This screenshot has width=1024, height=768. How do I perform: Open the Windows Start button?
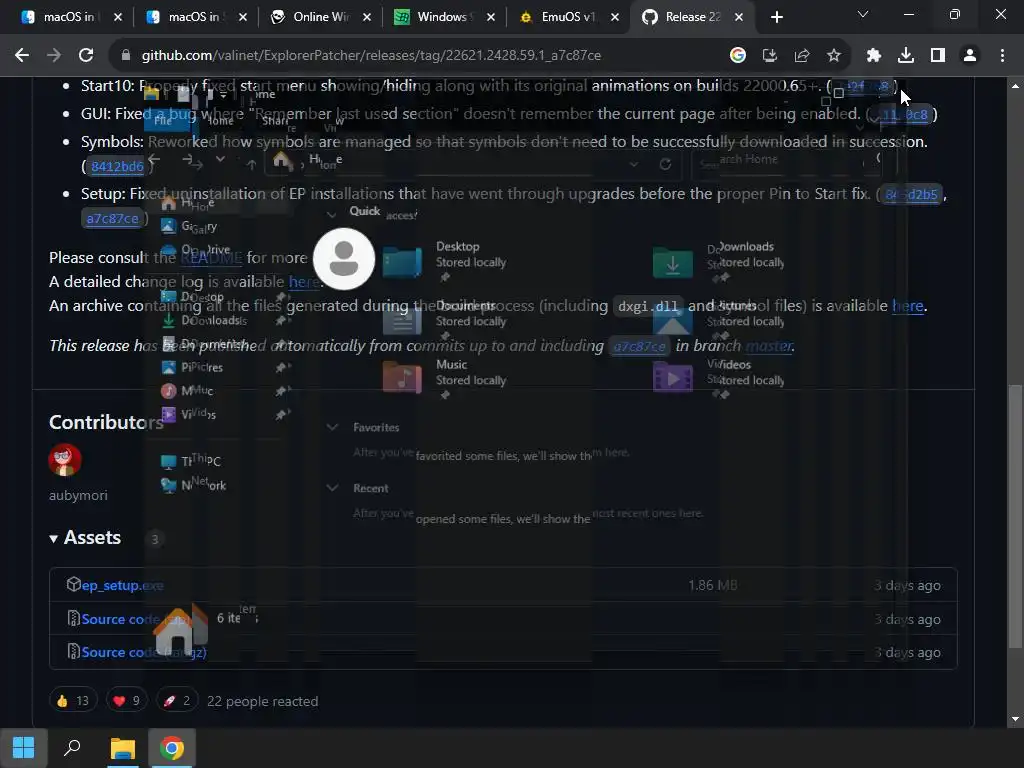(24, 748)
